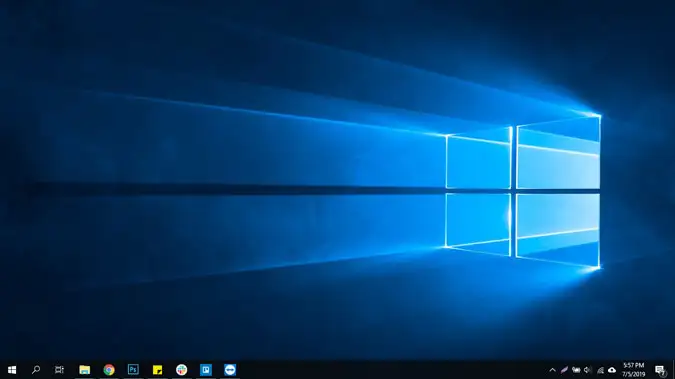This screenshot has width=675, height=379.
Task: Open the Trello app in the taskbar
Action: tap(206, 370)
